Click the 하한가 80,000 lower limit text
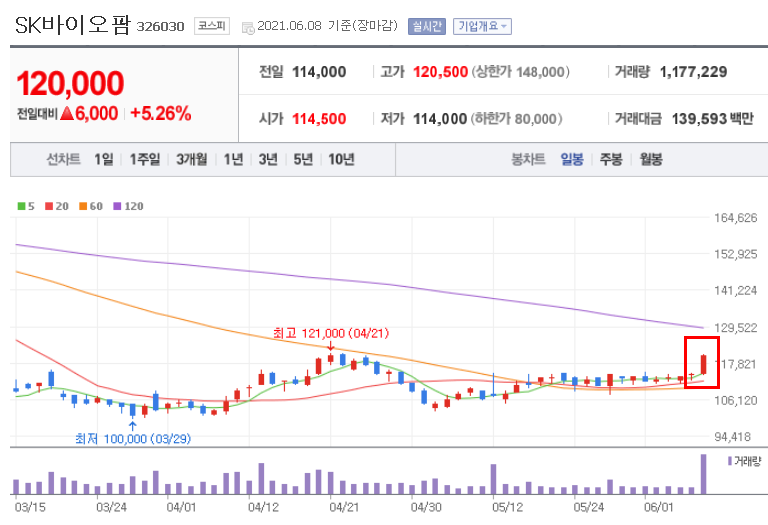This screenshot has height=525, width=768. click(x=516, y=119)
